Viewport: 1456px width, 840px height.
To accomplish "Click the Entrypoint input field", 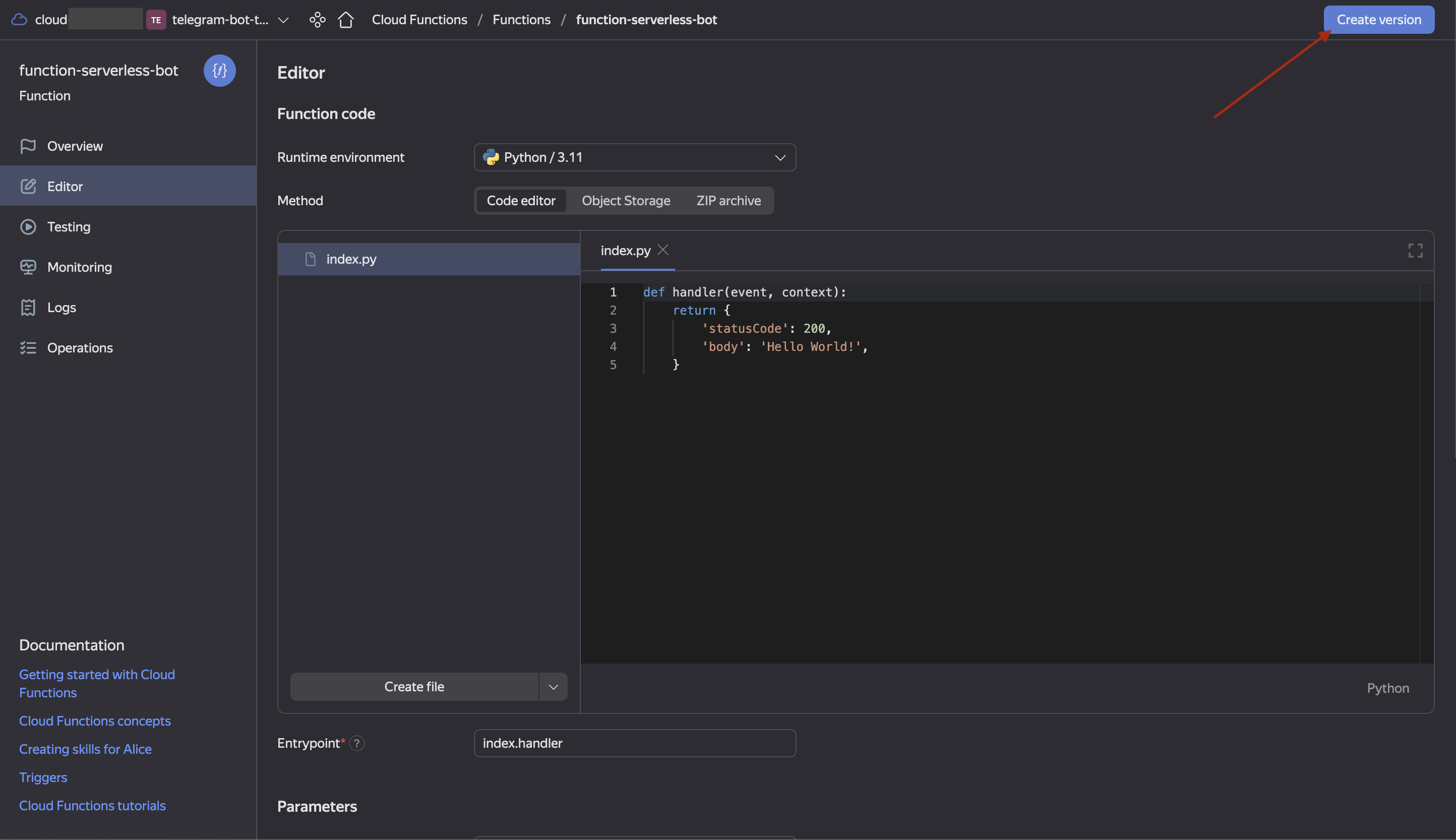I will (635, 743).
